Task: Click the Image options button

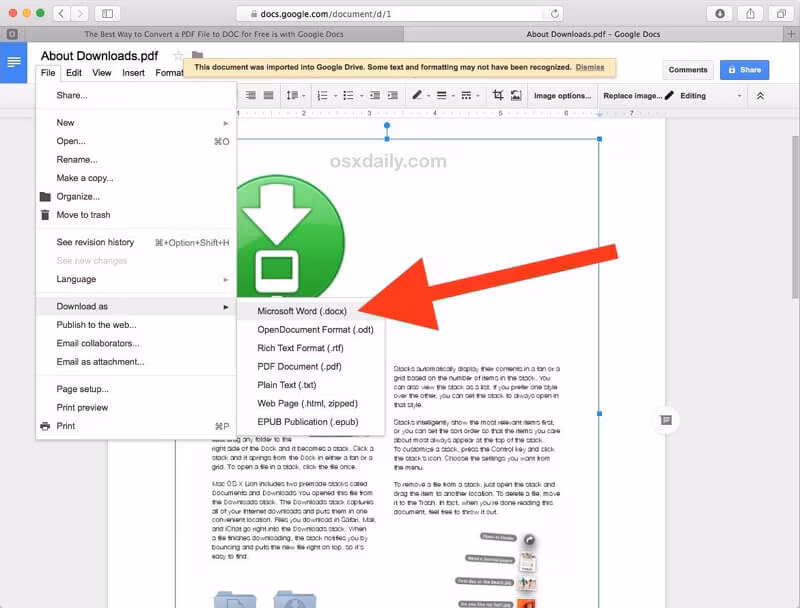Action: (562, 96)
